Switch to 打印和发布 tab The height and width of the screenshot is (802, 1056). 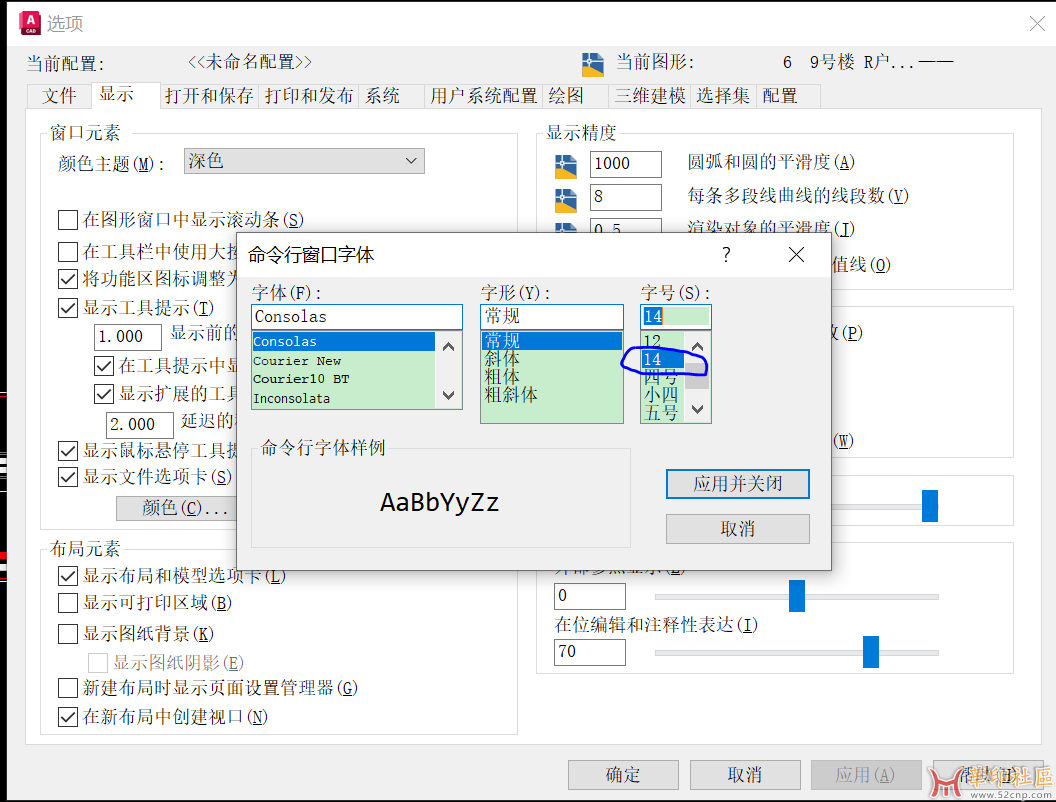point(309,96)
